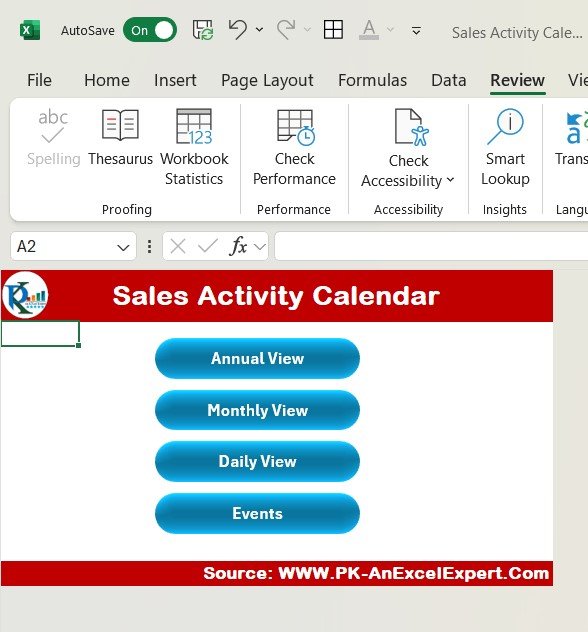Open Workbook Statistics
Image resolution: width=588 pixels, height=632 pixels.
click(x=194, y=148)
